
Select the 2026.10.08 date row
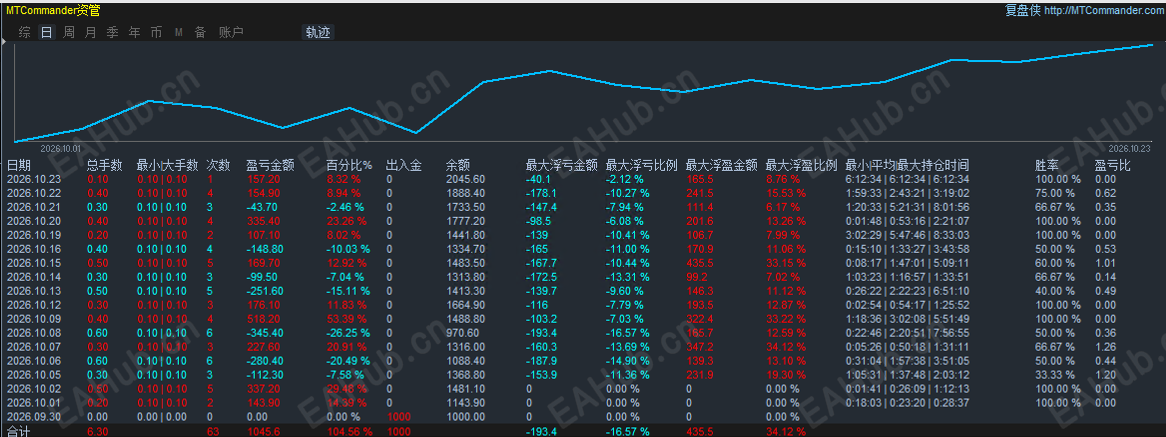583,332
